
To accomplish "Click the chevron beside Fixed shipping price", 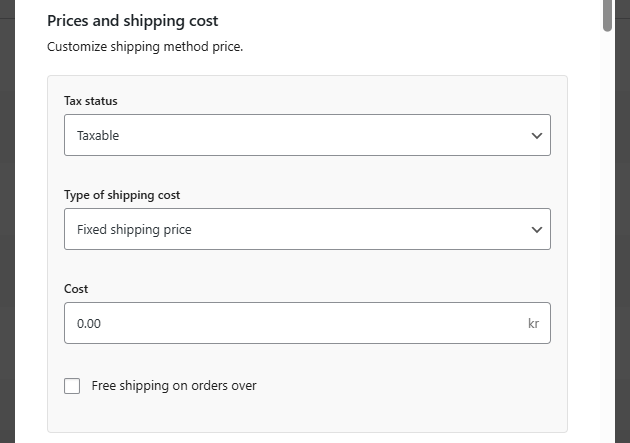I will 537,230.
